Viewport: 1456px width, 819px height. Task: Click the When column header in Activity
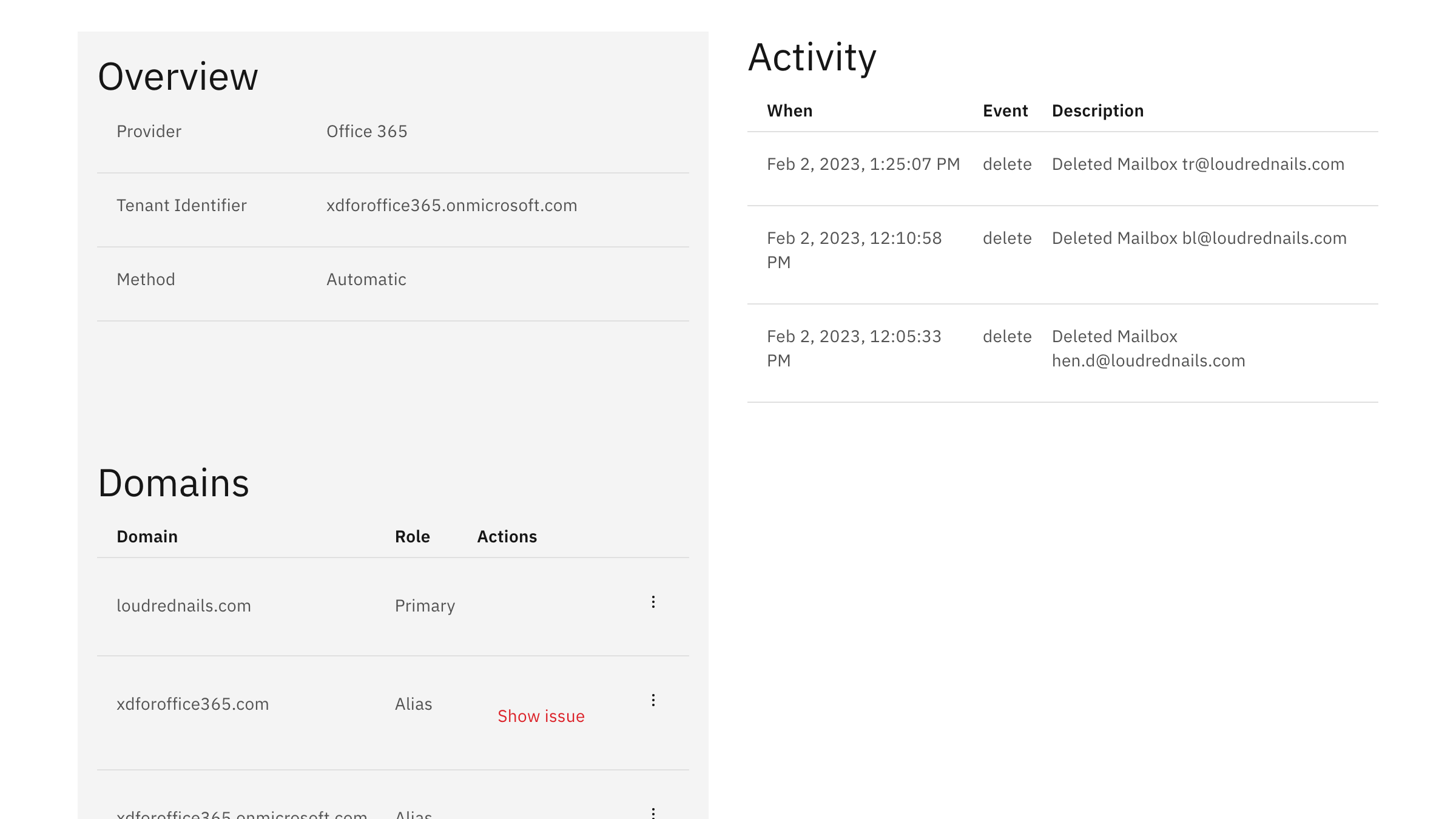tap(790, 110)
